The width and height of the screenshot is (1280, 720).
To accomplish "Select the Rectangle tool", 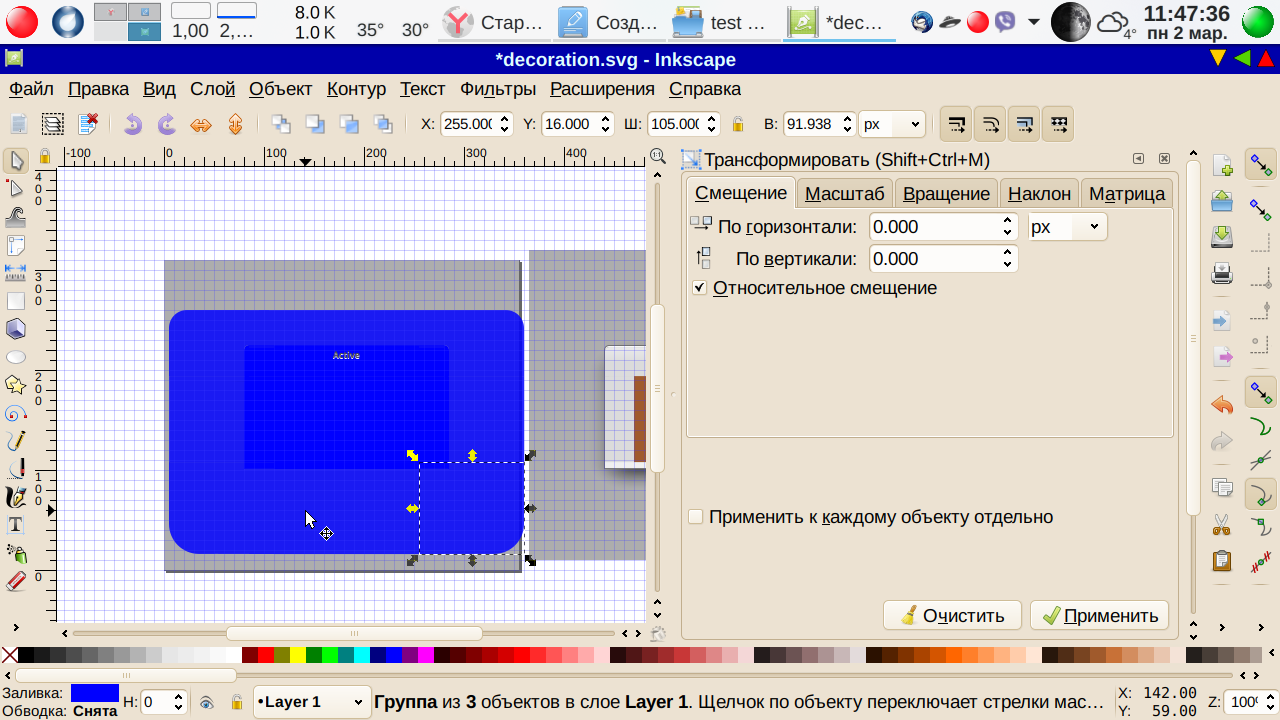I will click(x=16, y=300).
